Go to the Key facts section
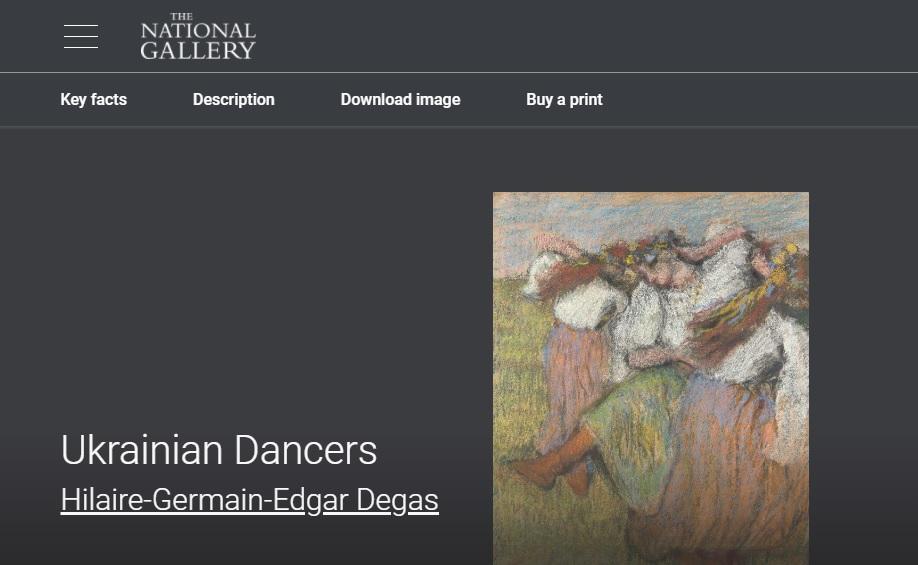Screen dimensions: 918x565 94,100
